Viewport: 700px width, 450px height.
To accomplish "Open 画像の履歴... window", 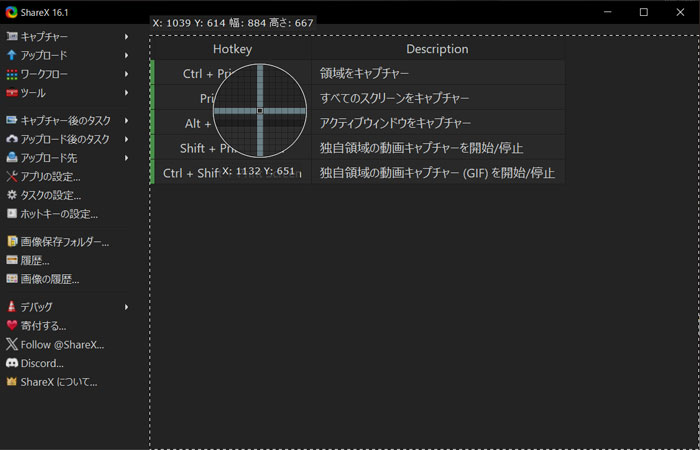I will pyautogui.click(x=50, y=279).
